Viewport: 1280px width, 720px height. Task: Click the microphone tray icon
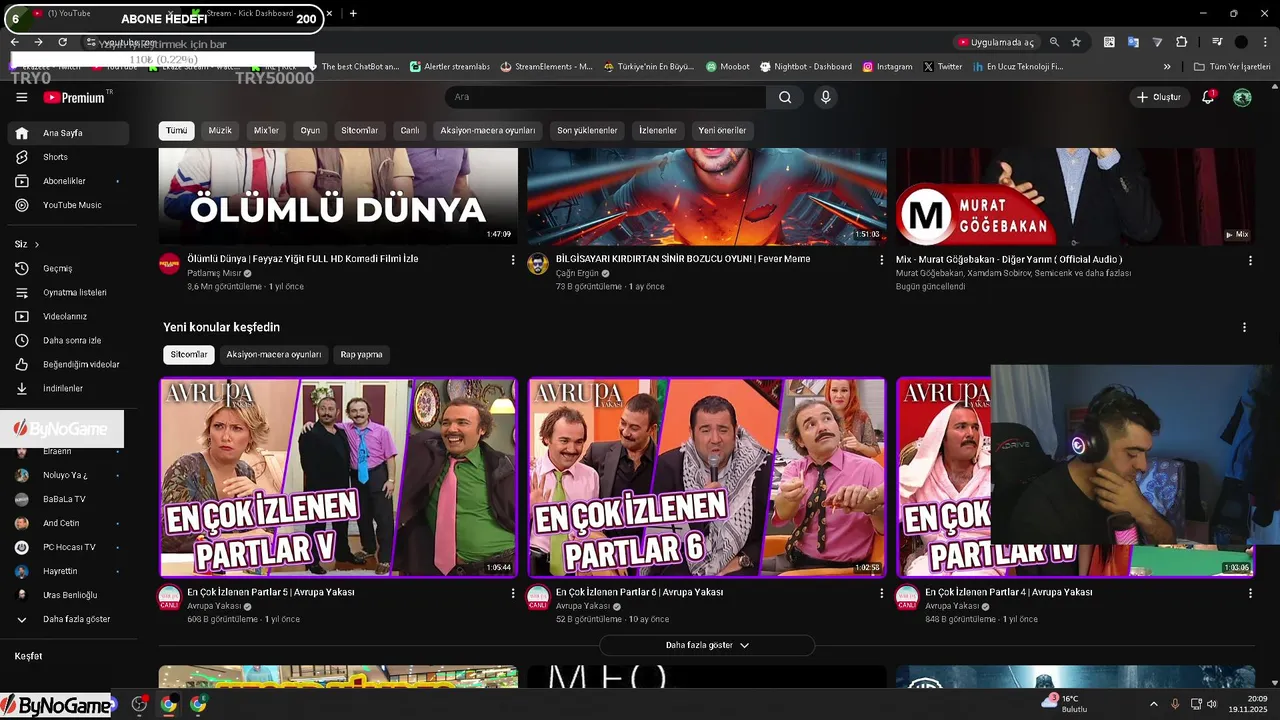point(1175,704)
